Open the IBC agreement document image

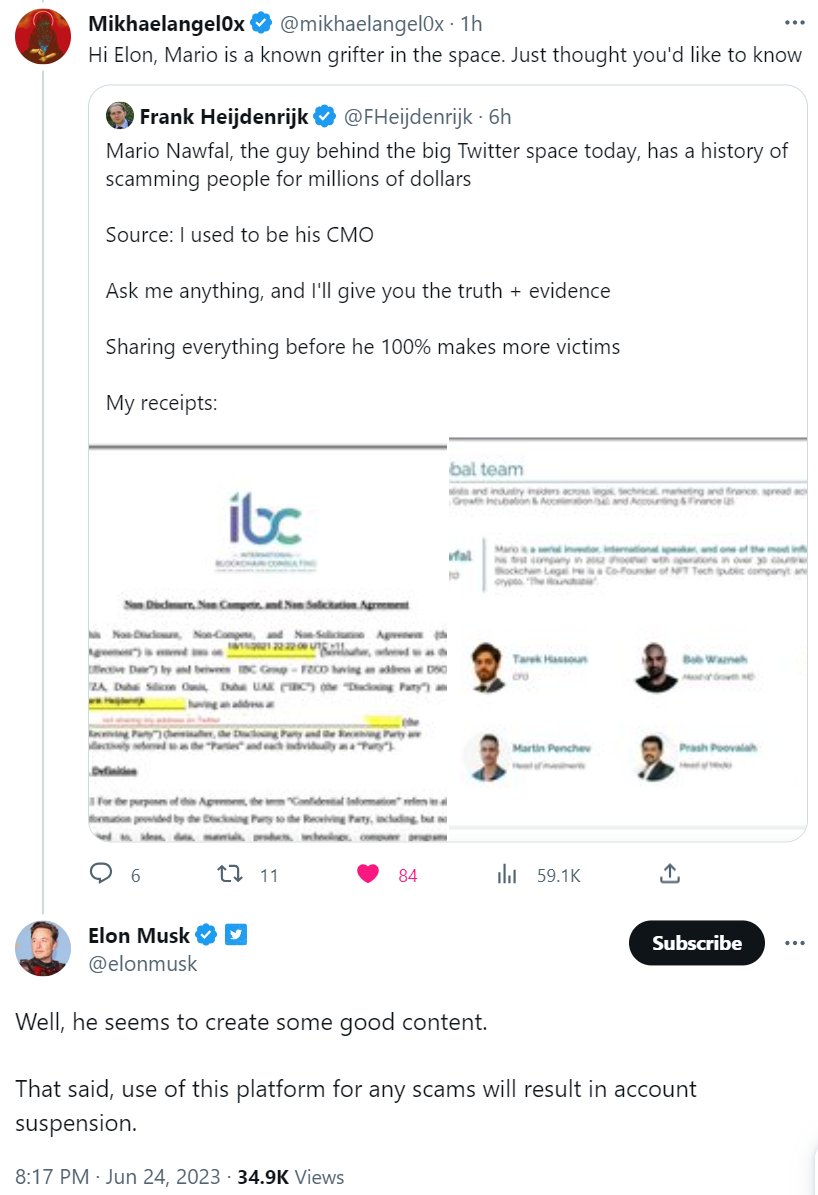coord(268,640)
